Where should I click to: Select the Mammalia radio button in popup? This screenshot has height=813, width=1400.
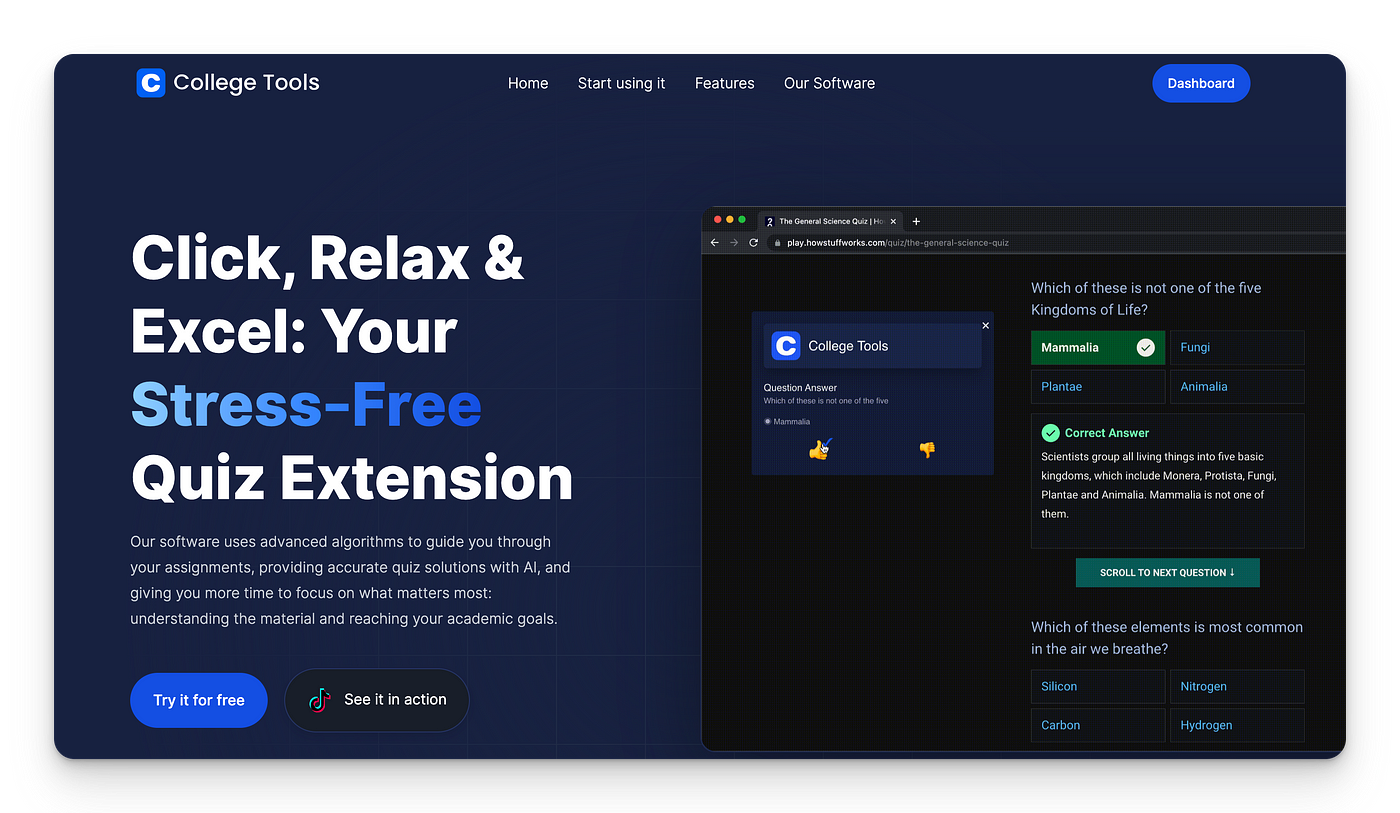[x=768, y=421]
